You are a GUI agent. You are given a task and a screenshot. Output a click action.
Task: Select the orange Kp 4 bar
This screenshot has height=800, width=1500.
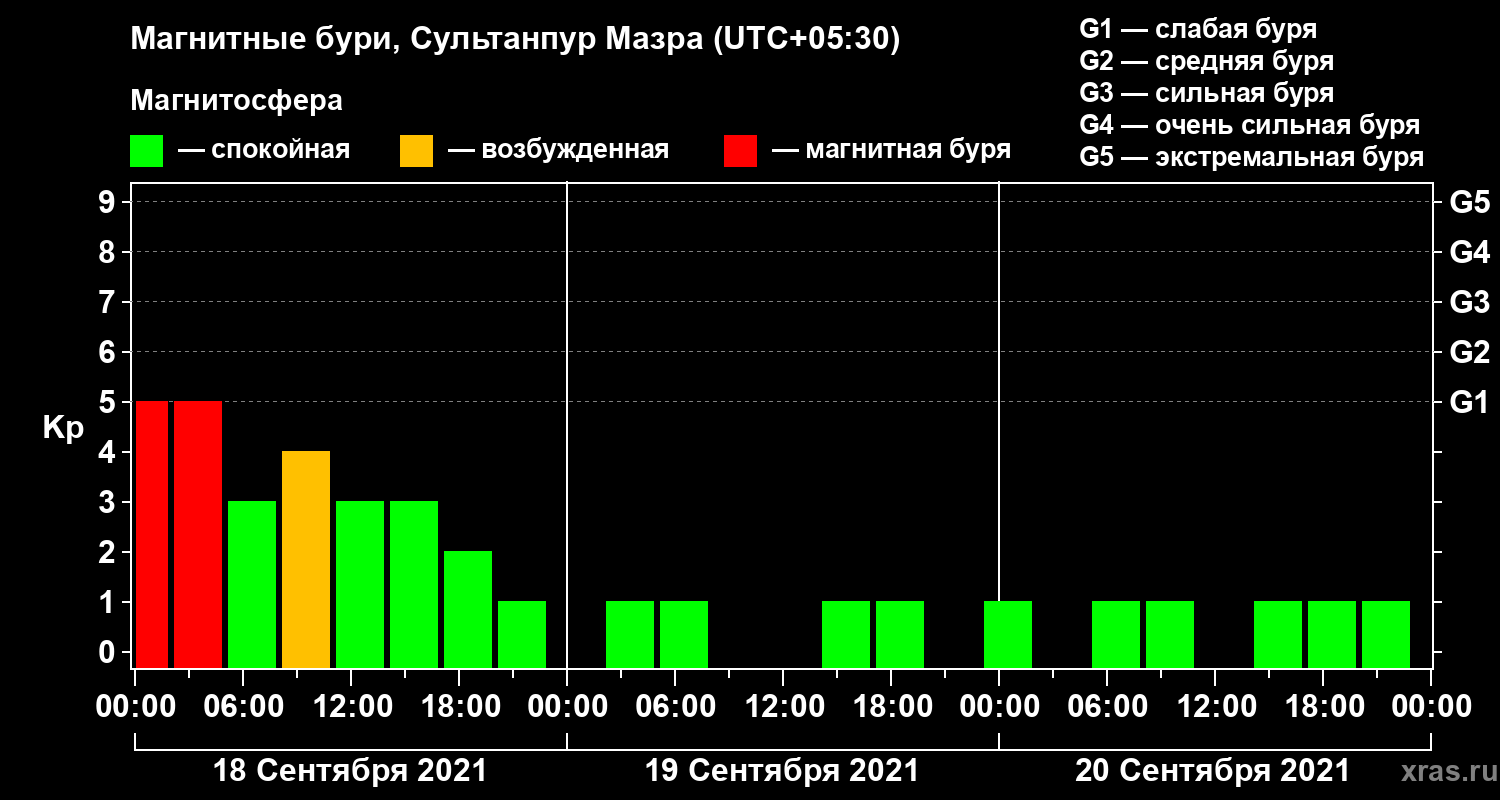pyautogui.click(x=306, y=559)
